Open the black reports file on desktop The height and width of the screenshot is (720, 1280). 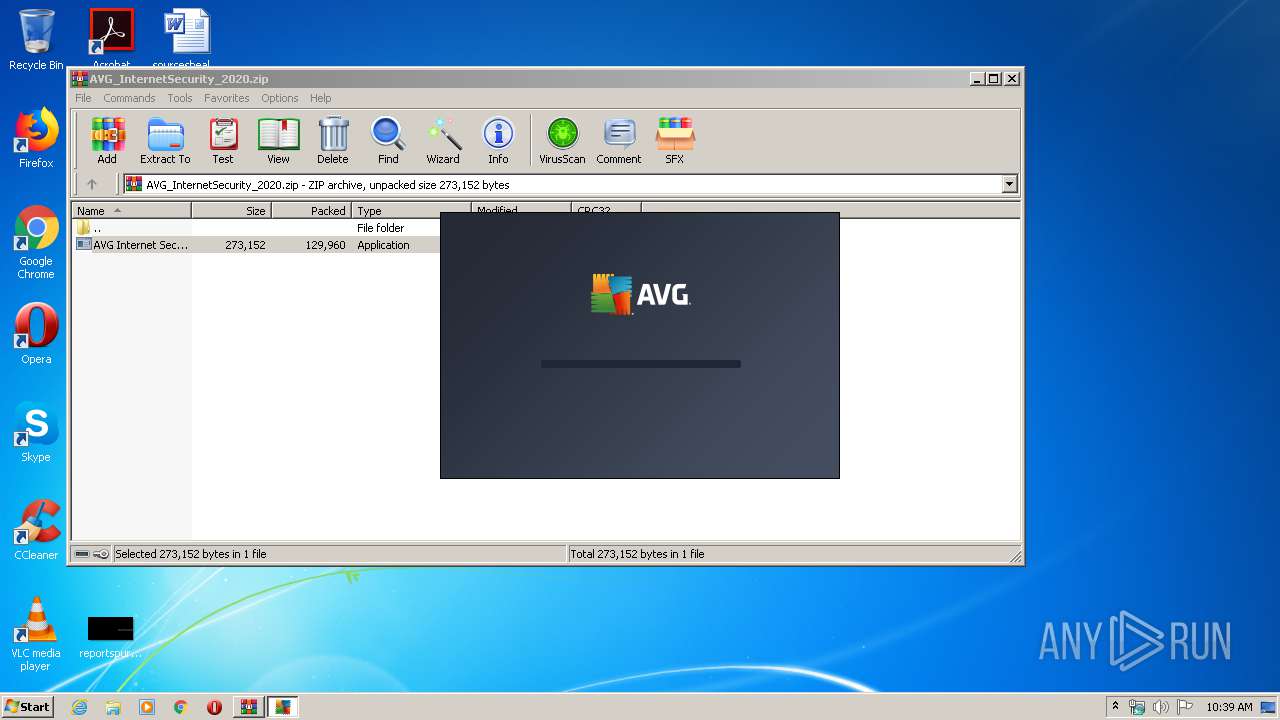(110, 637)
